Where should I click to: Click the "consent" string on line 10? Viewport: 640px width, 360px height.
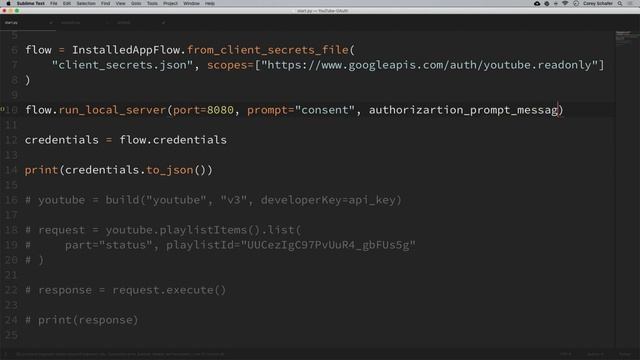pos(325,110)
